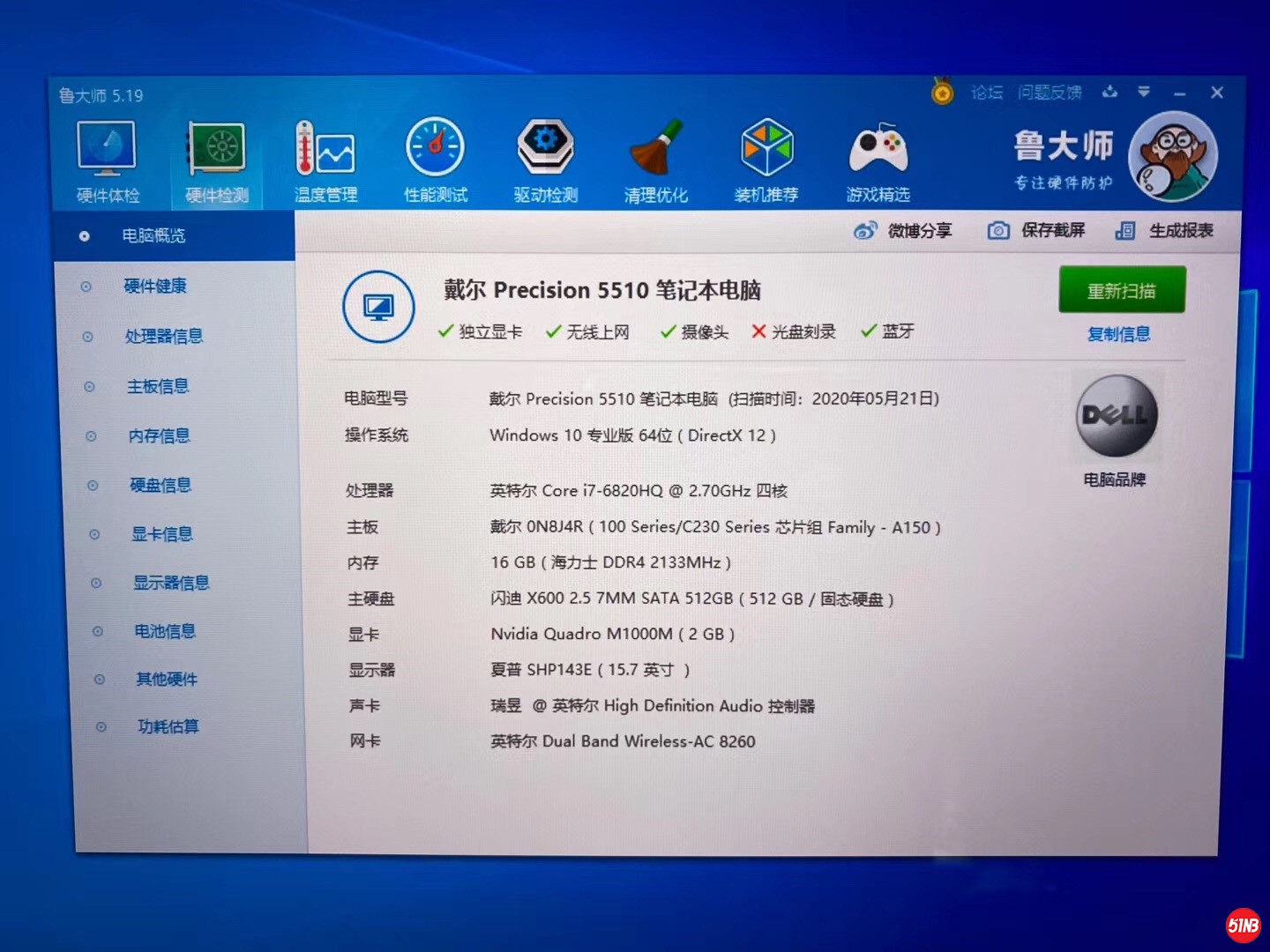Click 生成报表 generate report
Screen dimensions: 1270x952
1165,231
